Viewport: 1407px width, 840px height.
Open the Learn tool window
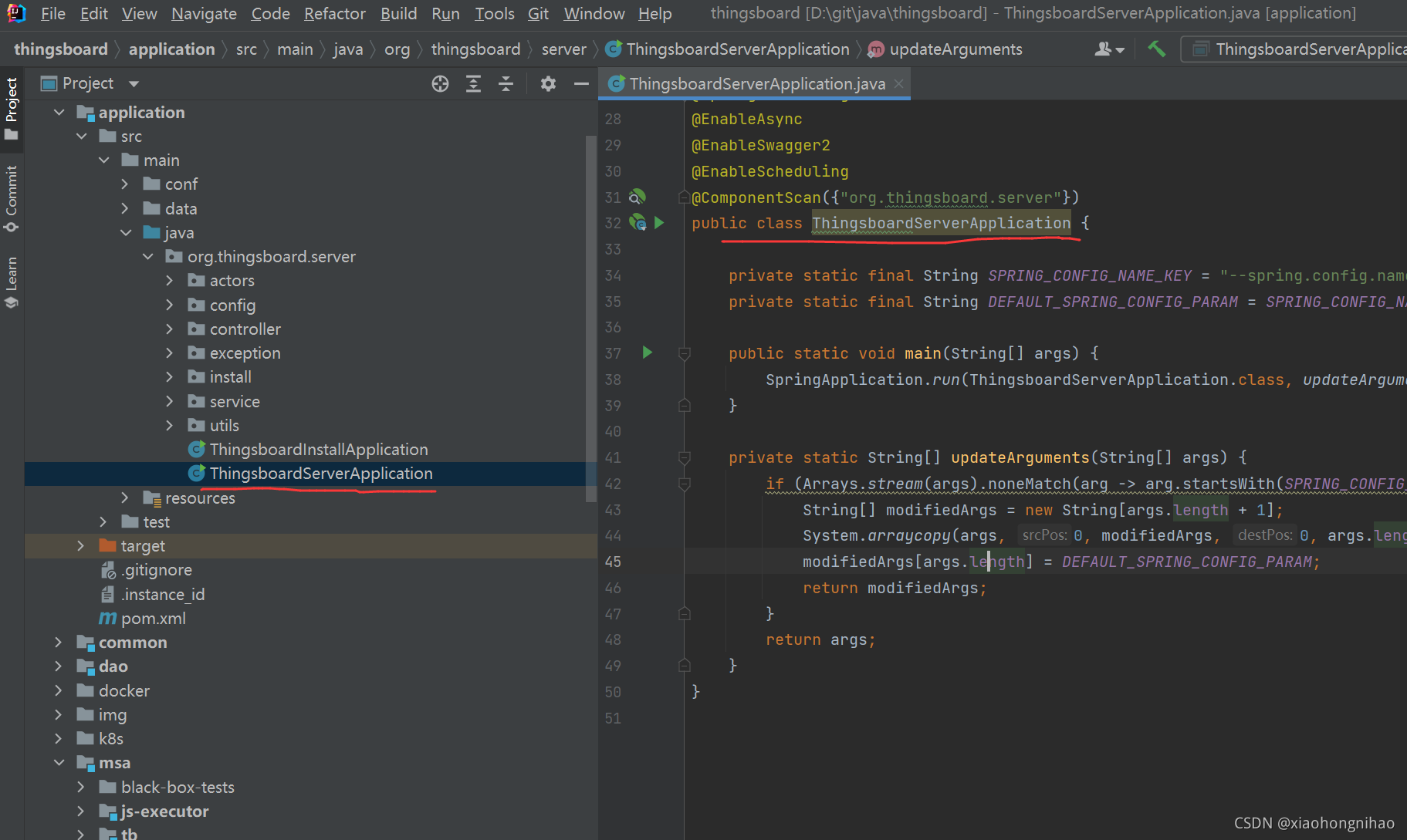pos(12,282)
